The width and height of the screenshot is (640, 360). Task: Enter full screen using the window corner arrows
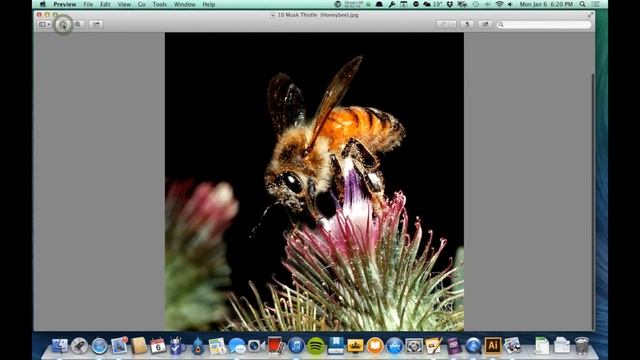(x=590, y=15)
